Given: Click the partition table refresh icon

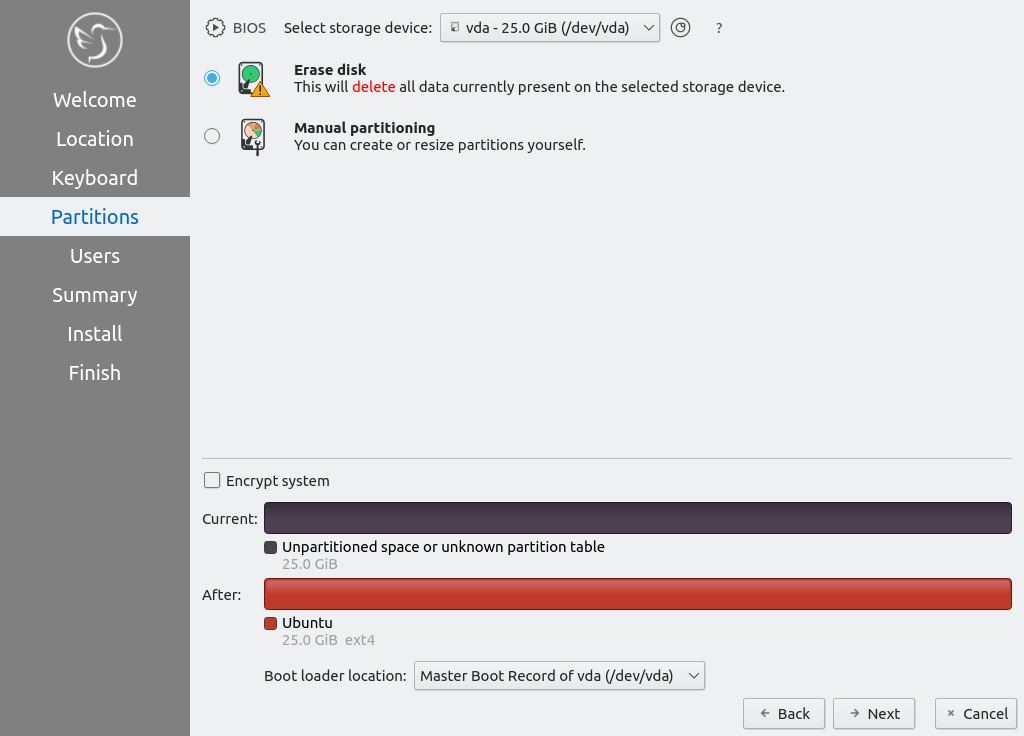Looking at the screenshot, I should coord(680,28).
